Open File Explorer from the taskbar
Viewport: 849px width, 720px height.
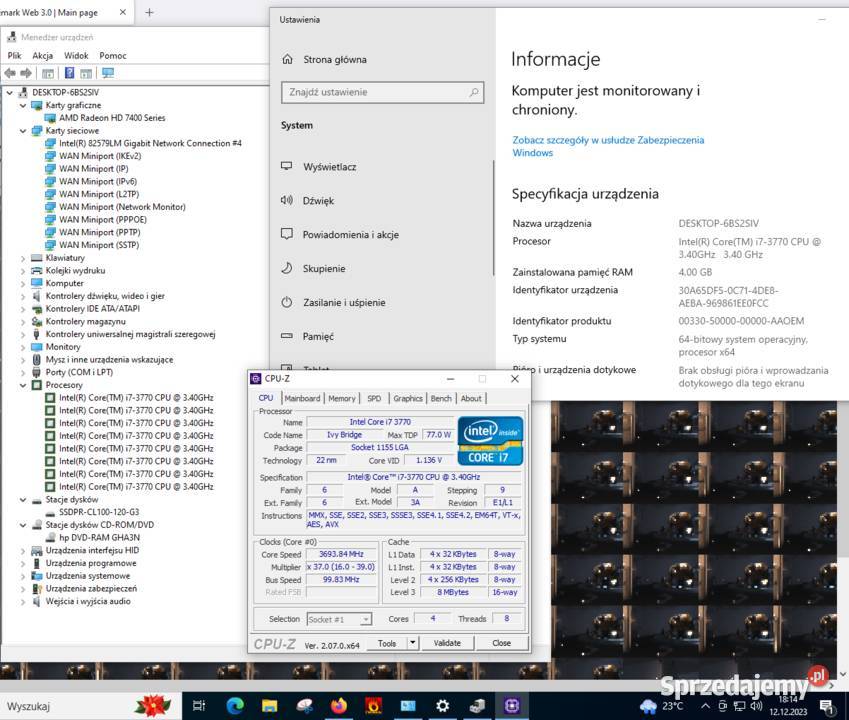click(x=269, y=705)
